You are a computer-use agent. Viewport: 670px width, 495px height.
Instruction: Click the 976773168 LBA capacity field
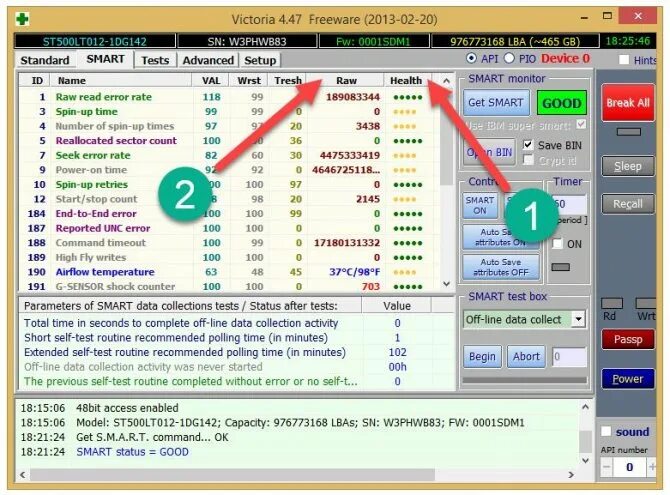515,41
